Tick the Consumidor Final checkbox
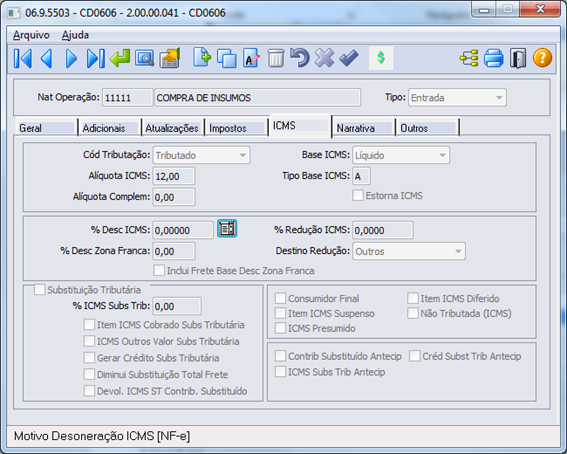 [x=280, y=298]
